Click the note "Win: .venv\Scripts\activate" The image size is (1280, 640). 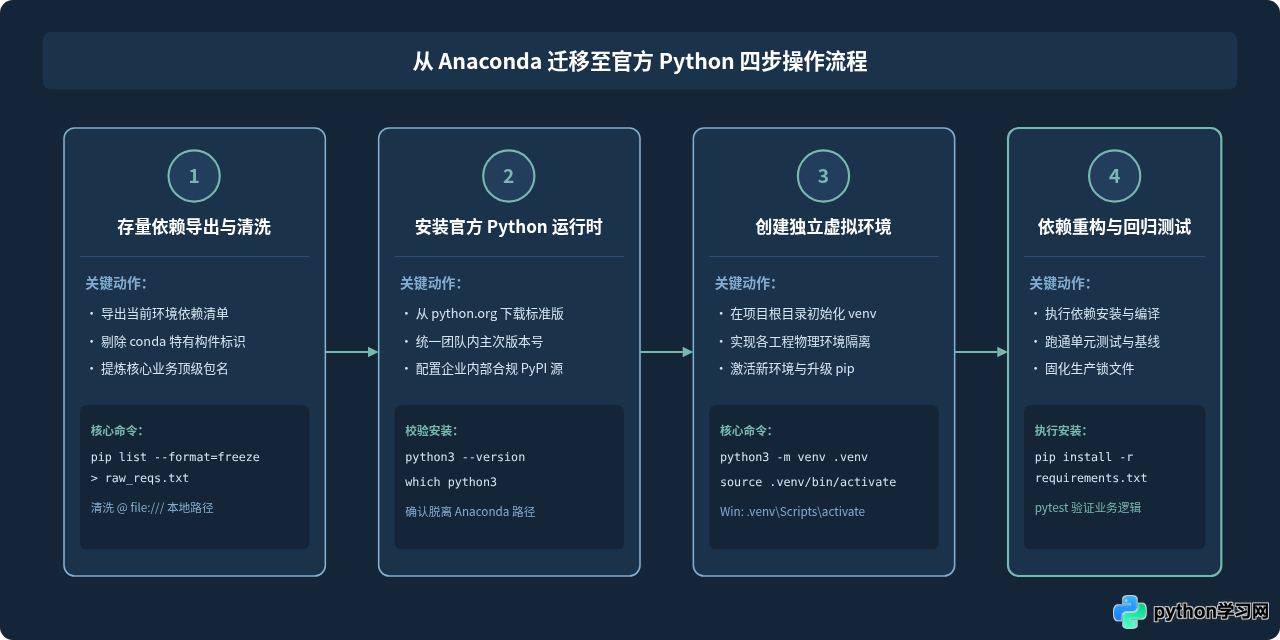coord(792,512)
